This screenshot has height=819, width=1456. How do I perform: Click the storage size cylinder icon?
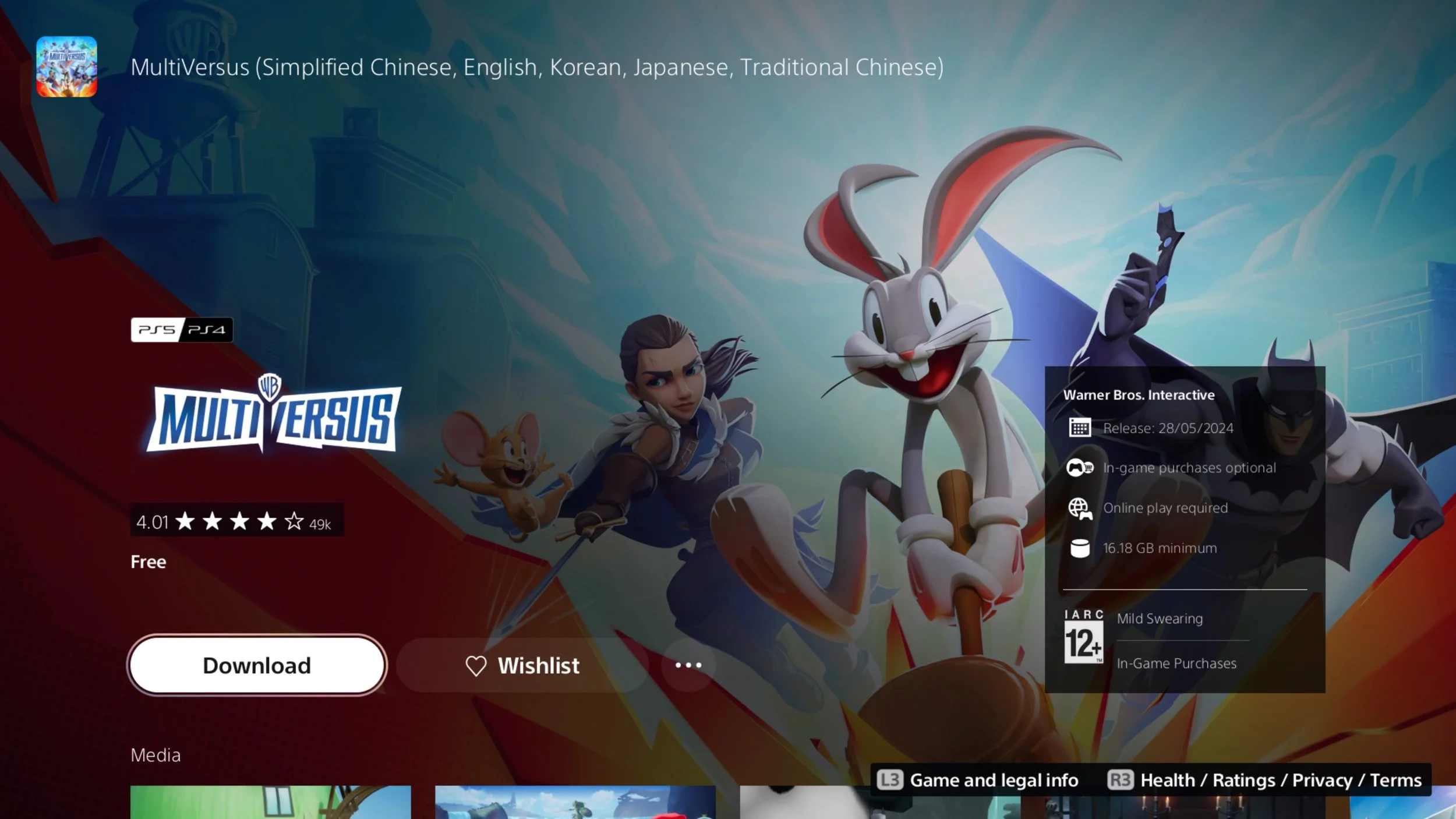1079,548
